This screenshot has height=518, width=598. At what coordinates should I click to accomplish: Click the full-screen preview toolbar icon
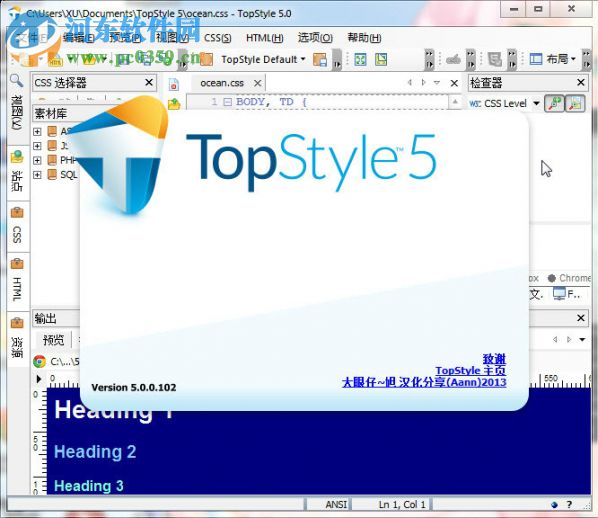click(x=360, y=59)
